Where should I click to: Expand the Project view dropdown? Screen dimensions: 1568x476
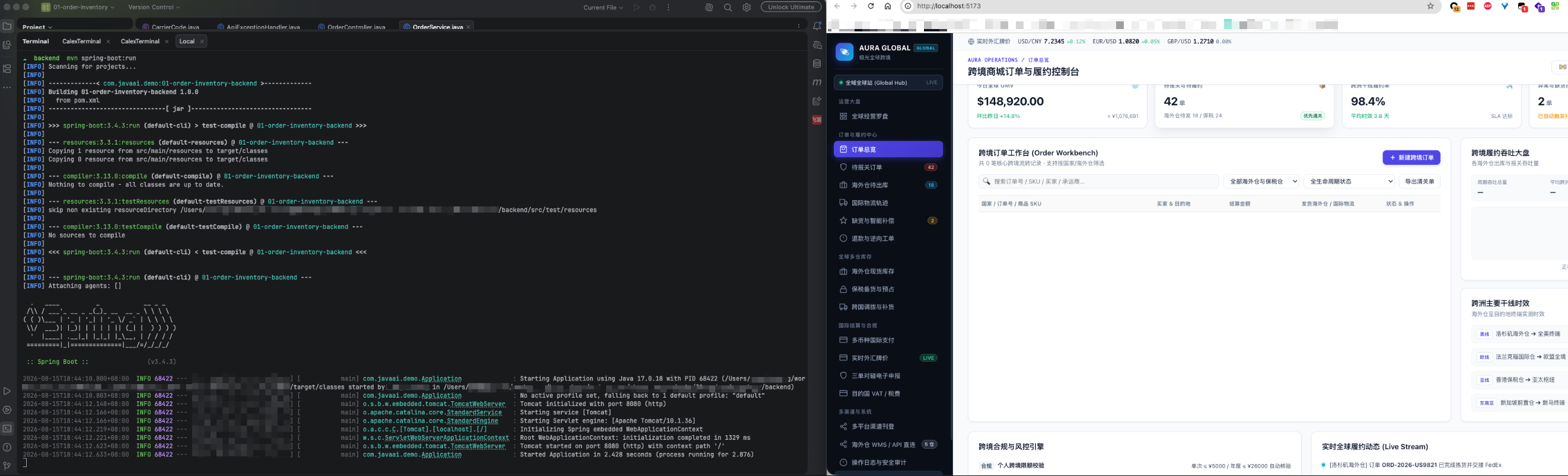tap(37, 27)
